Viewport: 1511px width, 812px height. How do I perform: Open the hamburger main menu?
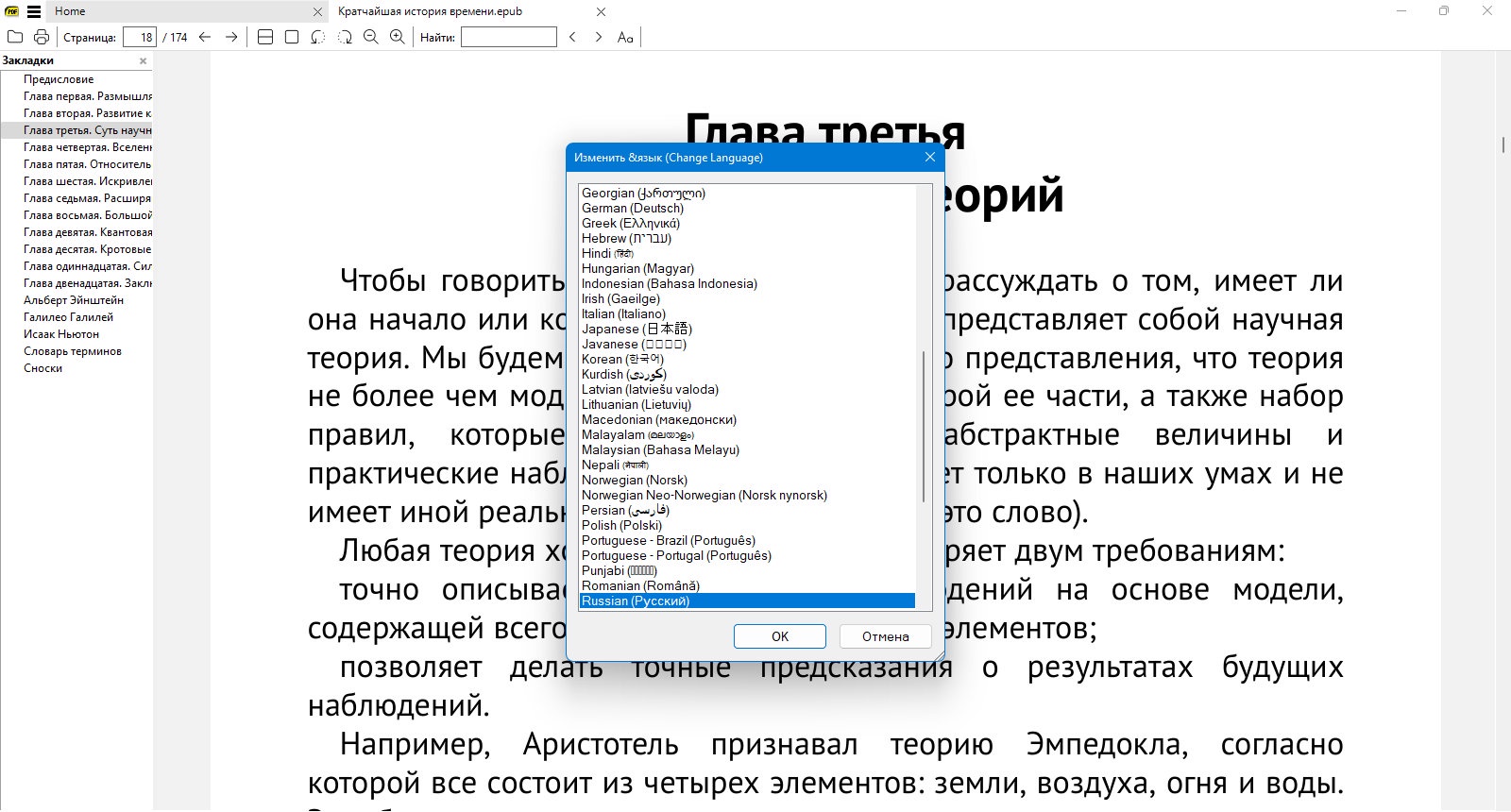click(x=34, y=11)
